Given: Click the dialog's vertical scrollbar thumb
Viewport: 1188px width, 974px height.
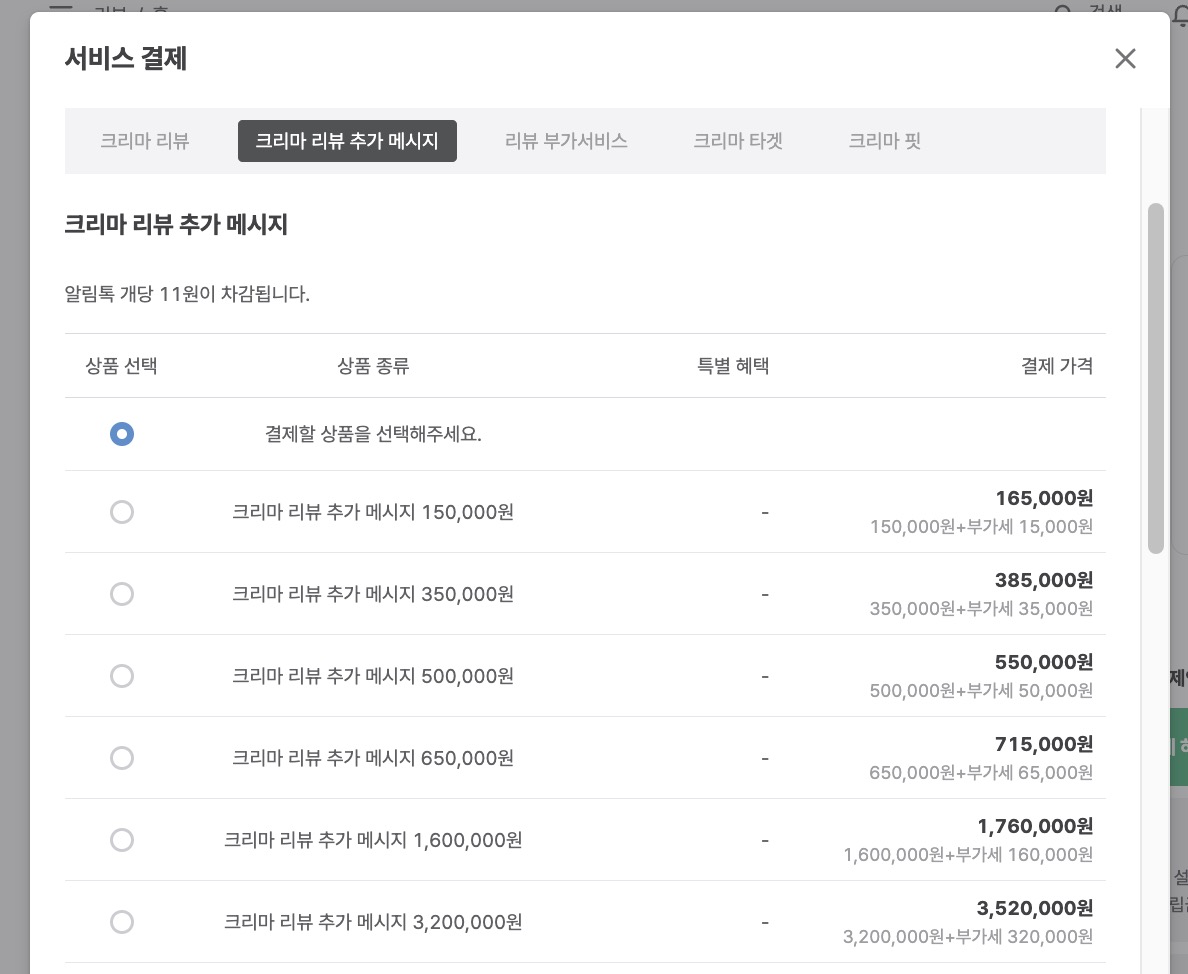Looking at the screenshot, I should click(1155, 378).
